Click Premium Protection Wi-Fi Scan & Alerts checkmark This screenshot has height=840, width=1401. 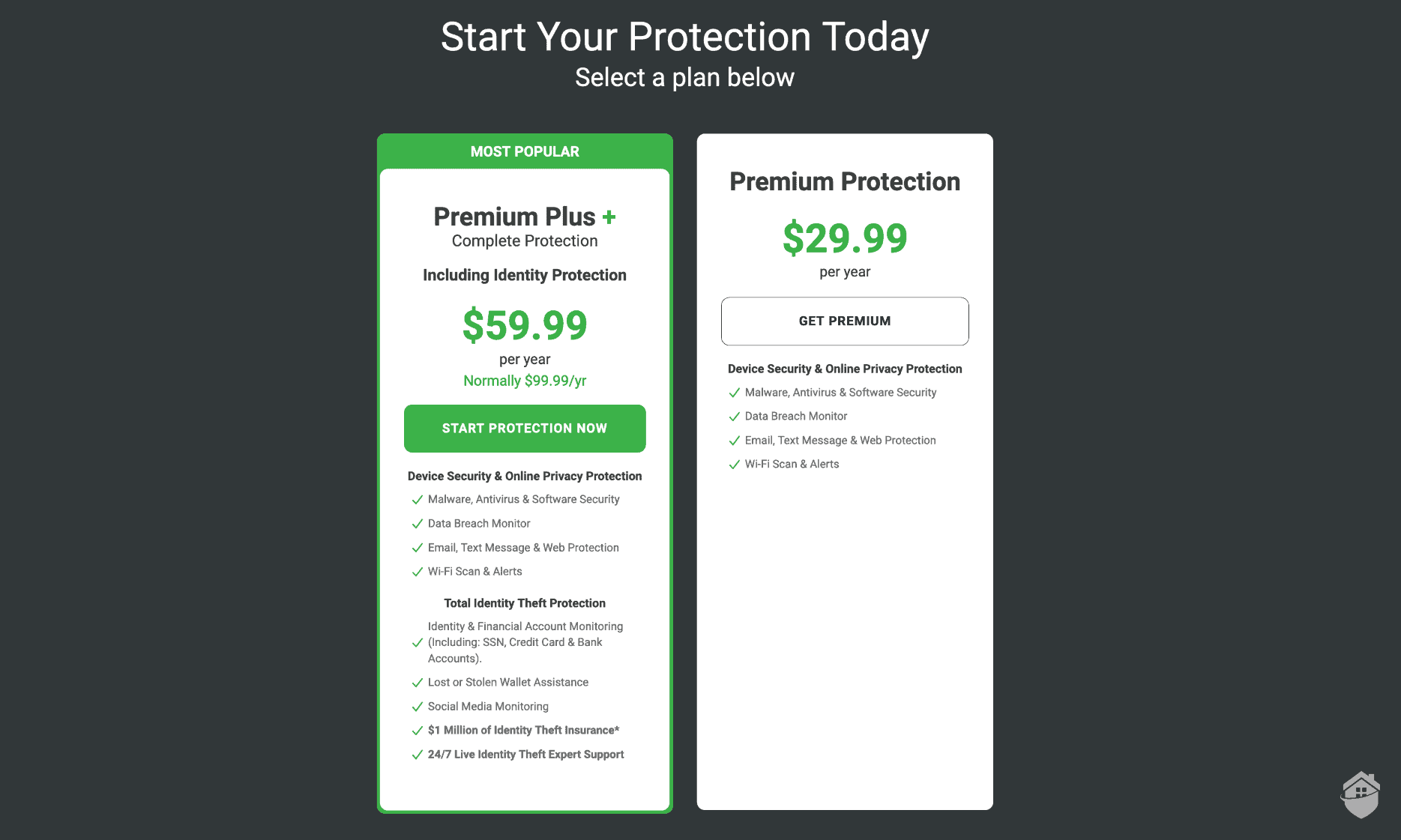tap(735, 465)
